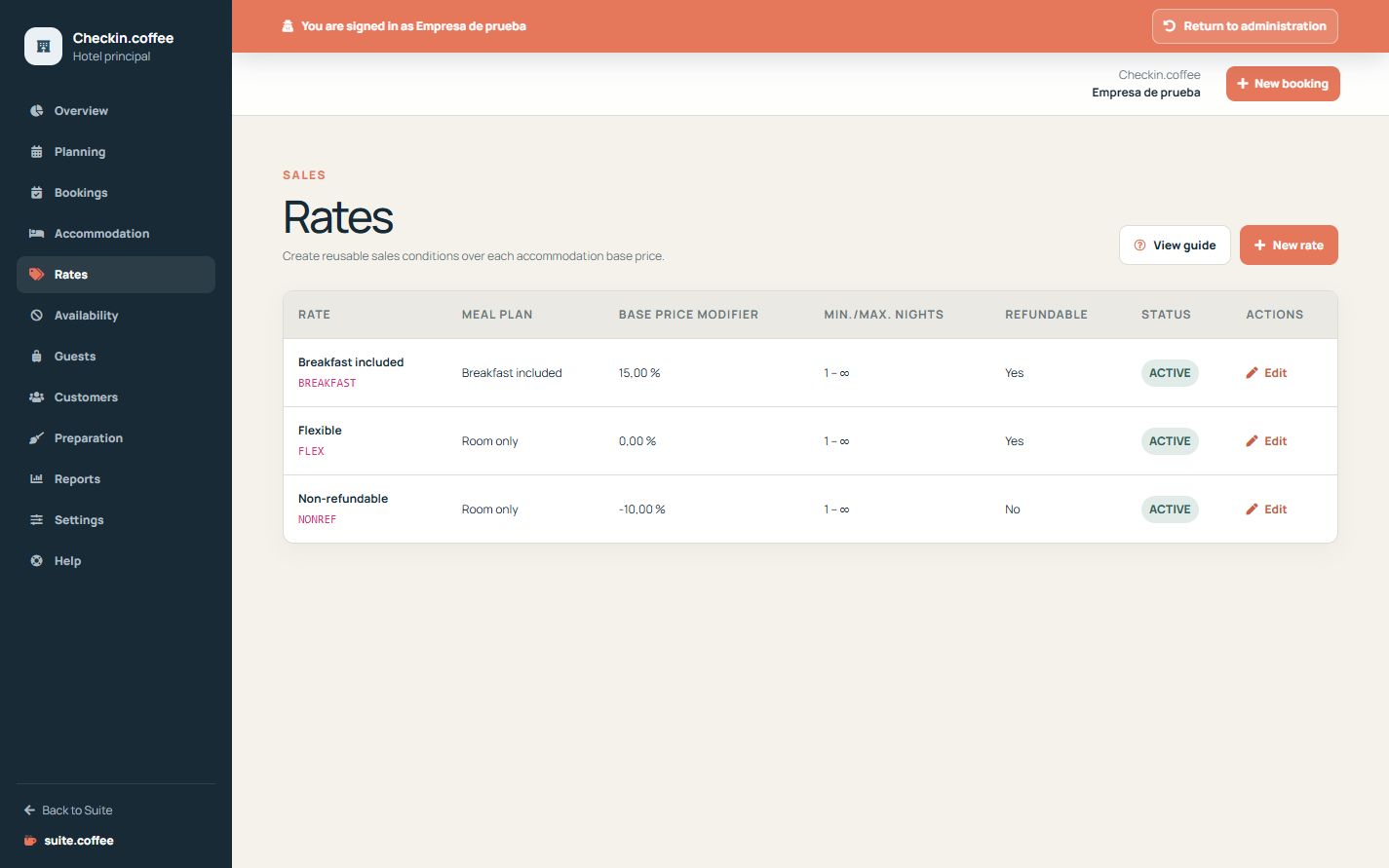Click the Help lifebuoy icon
1389x868 pixels.
coord(36,561)
